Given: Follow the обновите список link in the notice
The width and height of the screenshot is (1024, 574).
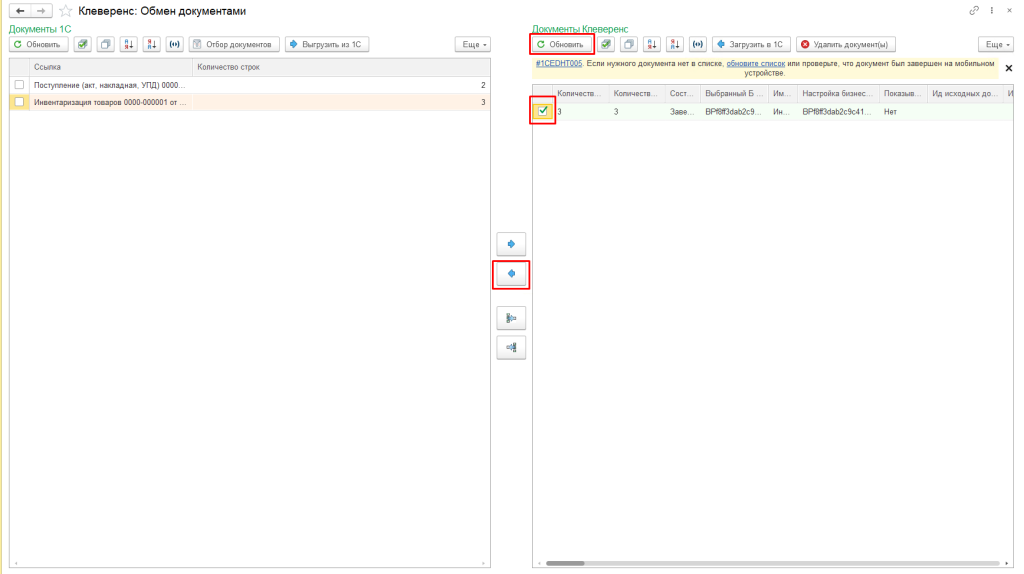Looking at the screenshot, I should [755, 63].
